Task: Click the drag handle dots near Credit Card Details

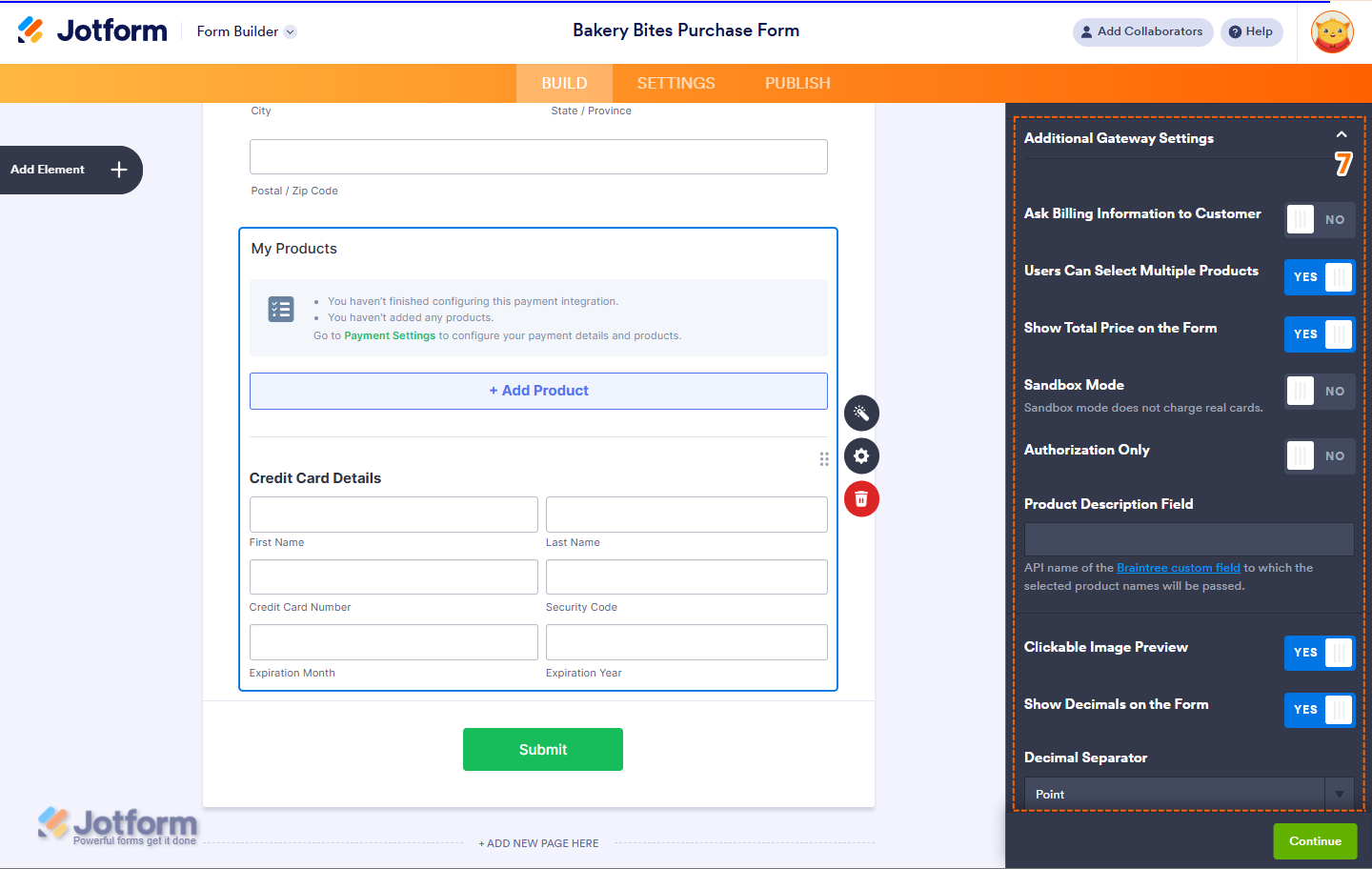Action: coord(824,459)
